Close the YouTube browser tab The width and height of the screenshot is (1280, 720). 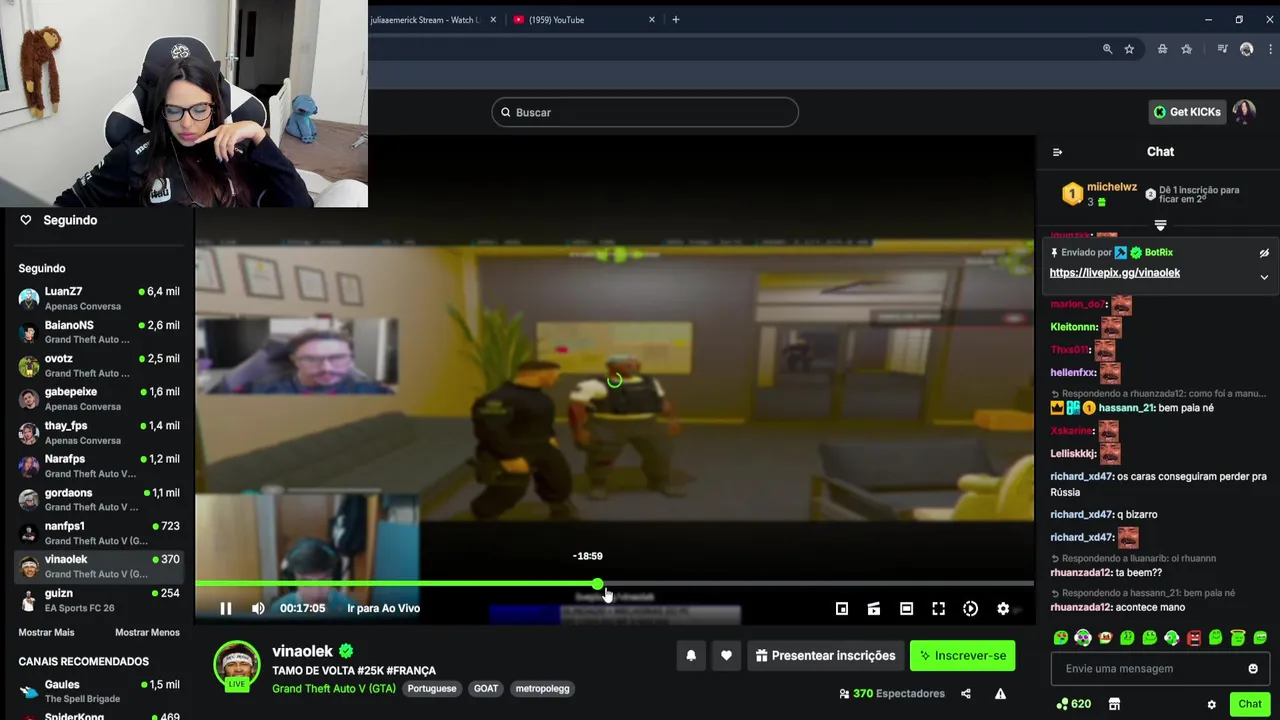652,20
